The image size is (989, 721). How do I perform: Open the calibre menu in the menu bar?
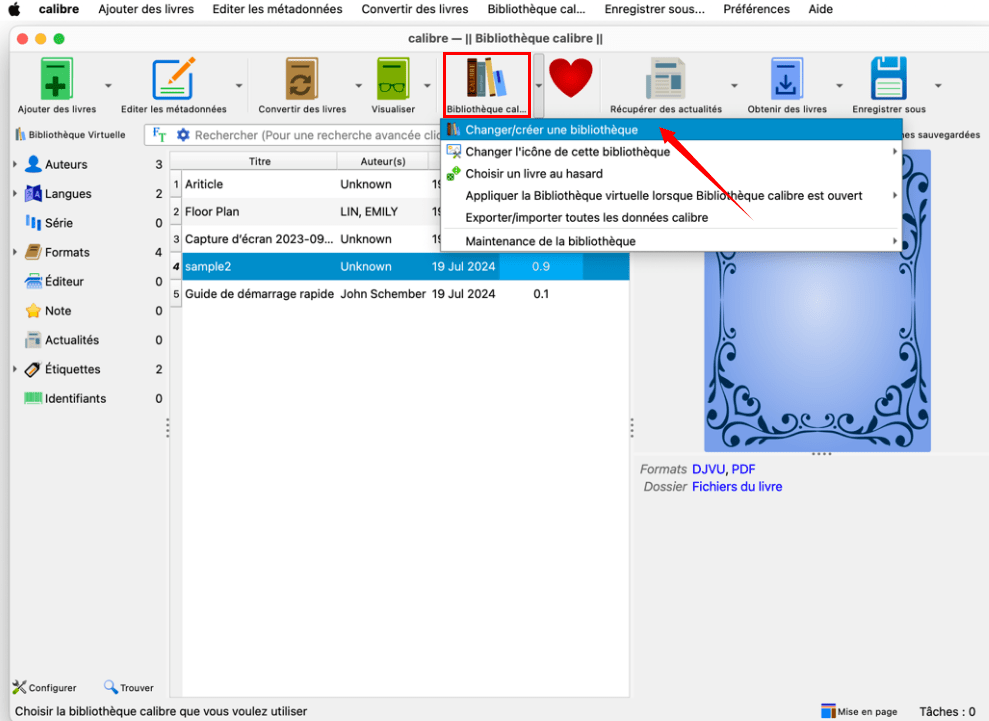(59, 9)
